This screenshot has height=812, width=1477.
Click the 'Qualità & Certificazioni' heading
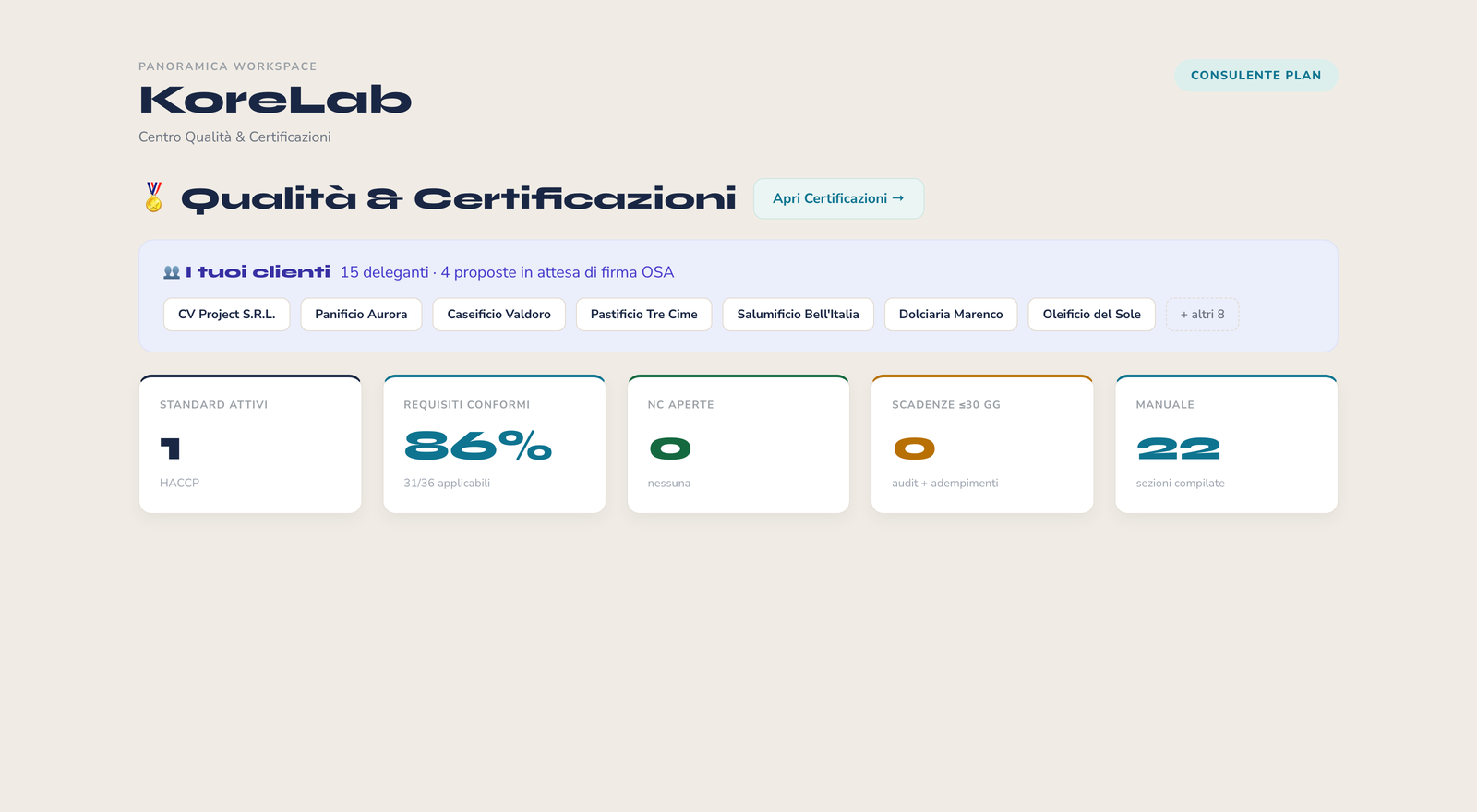459,198
